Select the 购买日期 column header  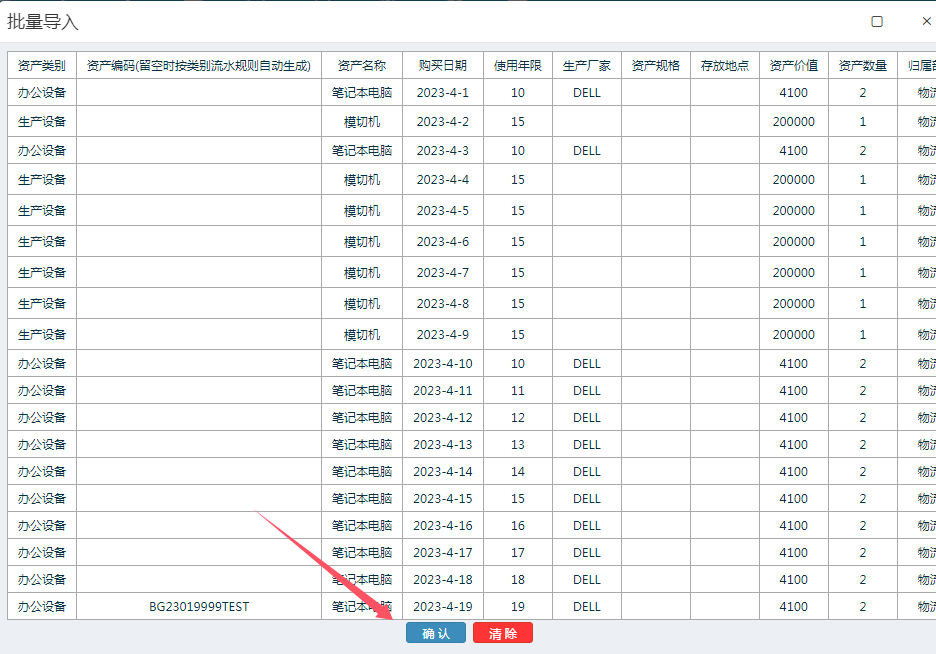pyautogui.click(x=442, y=66)
